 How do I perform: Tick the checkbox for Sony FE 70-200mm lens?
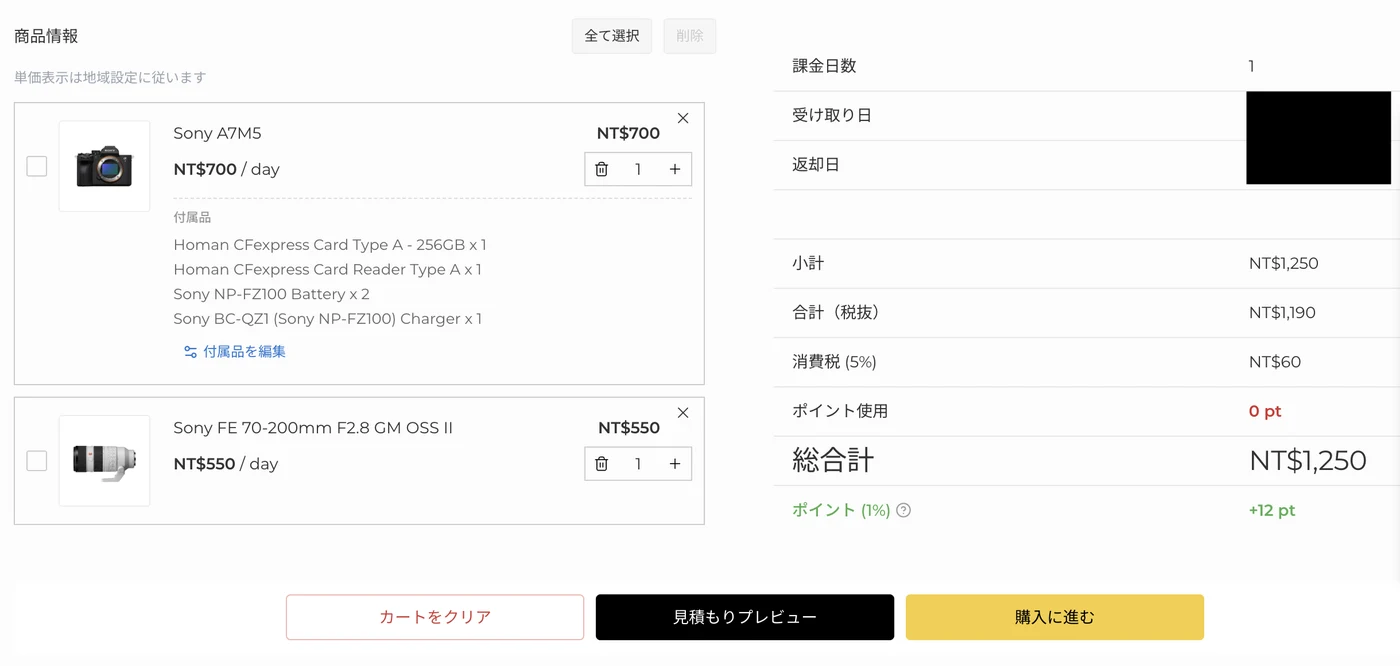[37, 461]
